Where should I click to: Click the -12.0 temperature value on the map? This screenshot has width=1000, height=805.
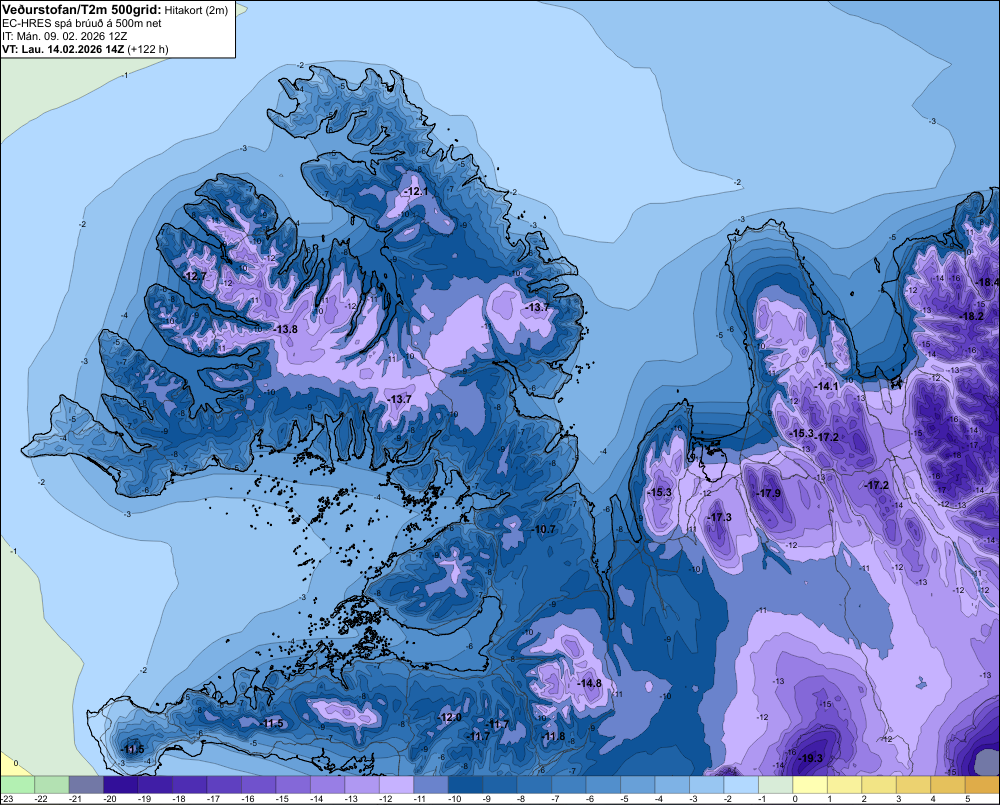tap(449, 718)
